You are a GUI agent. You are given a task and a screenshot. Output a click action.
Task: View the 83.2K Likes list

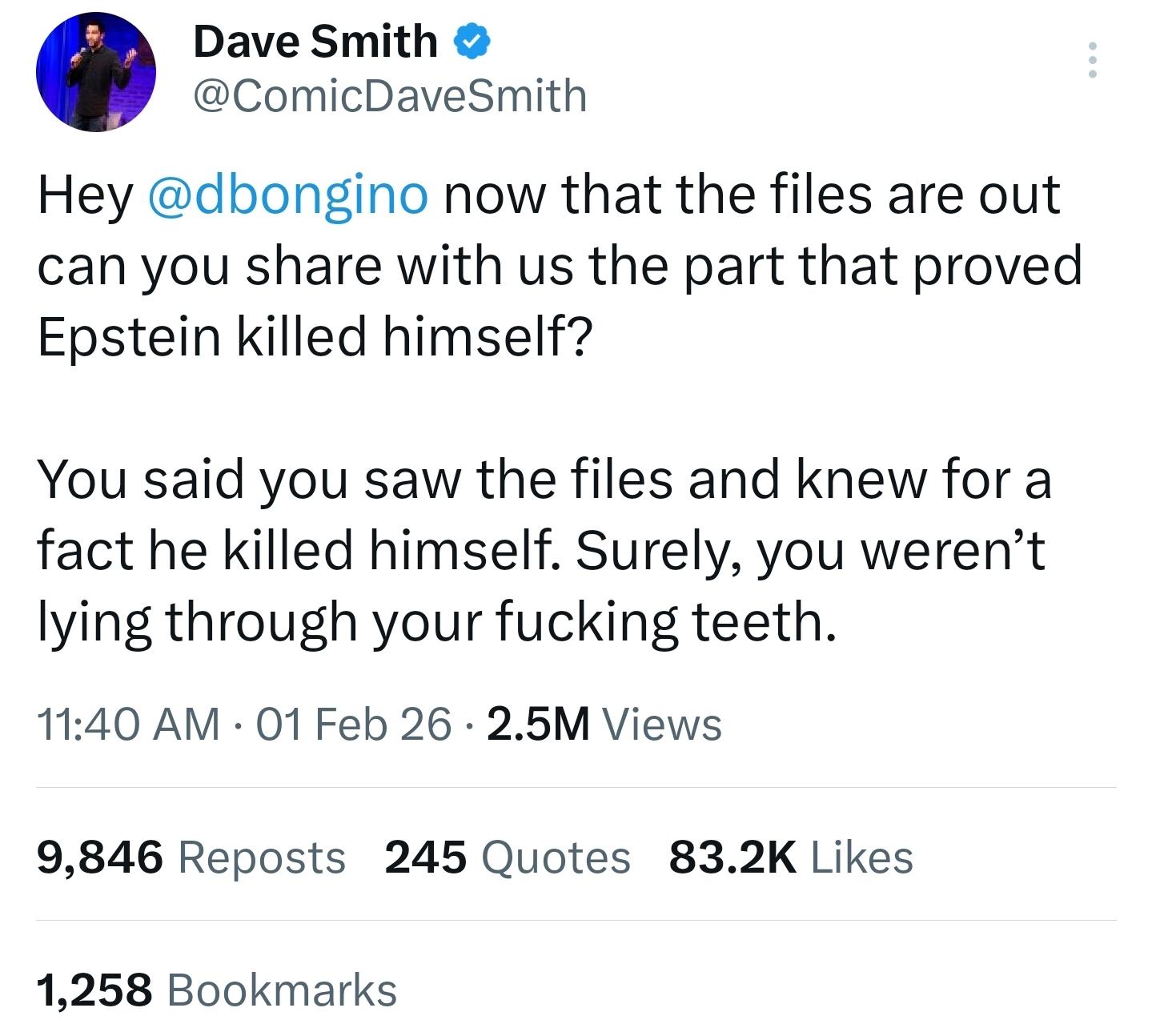pos(791,857)
